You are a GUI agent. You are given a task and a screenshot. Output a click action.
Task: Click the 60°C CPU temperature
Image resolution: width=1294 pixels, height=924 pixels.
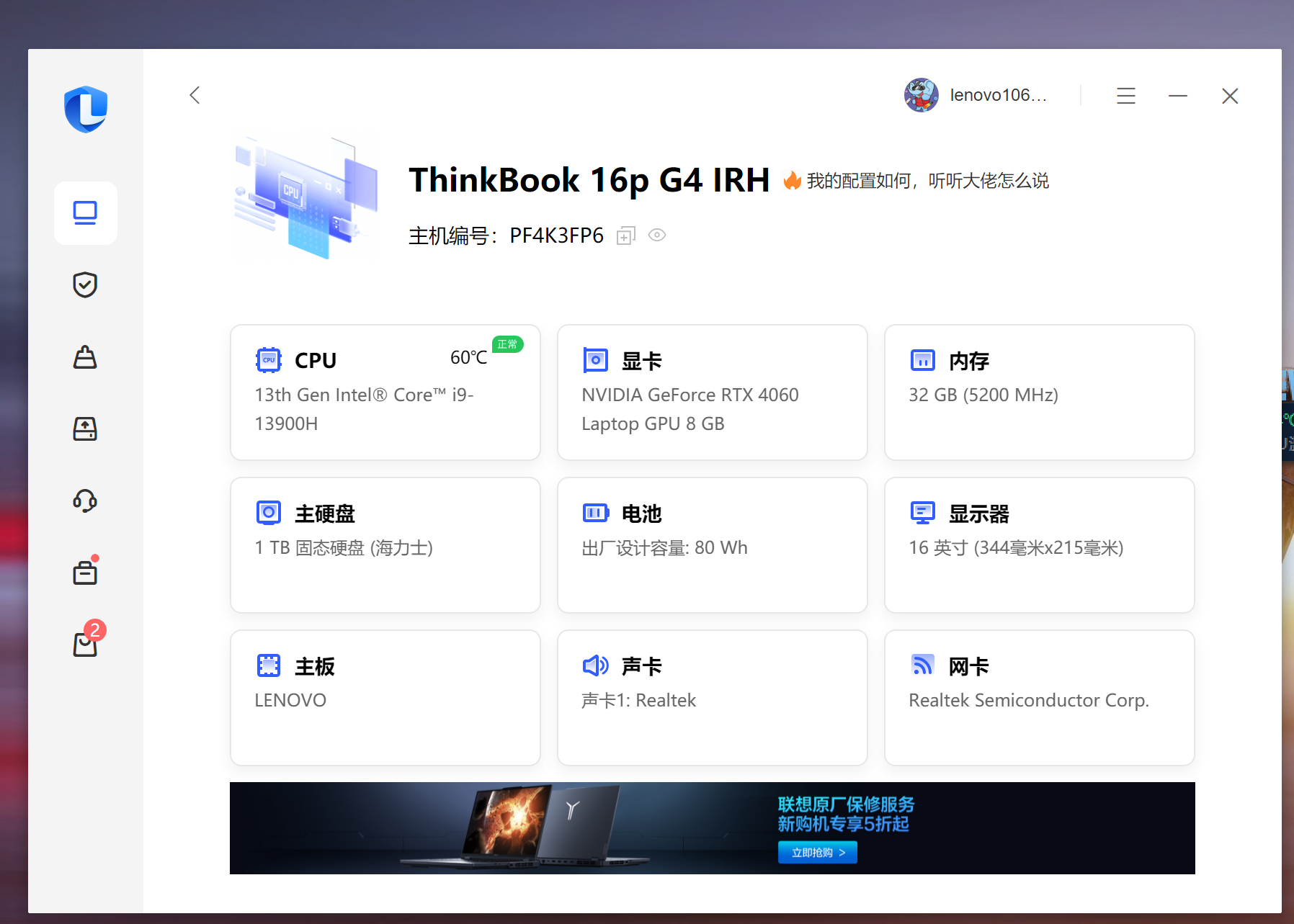(x=468, y=358)
